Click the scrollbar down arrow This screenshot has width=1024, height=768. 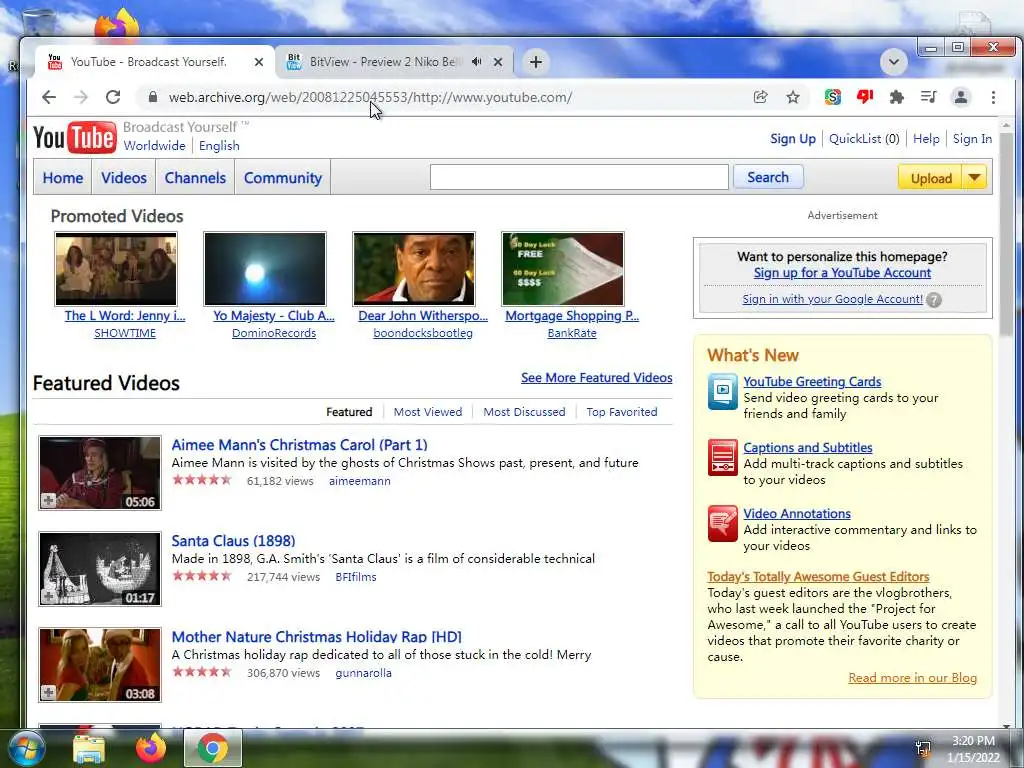(1006, 725)
